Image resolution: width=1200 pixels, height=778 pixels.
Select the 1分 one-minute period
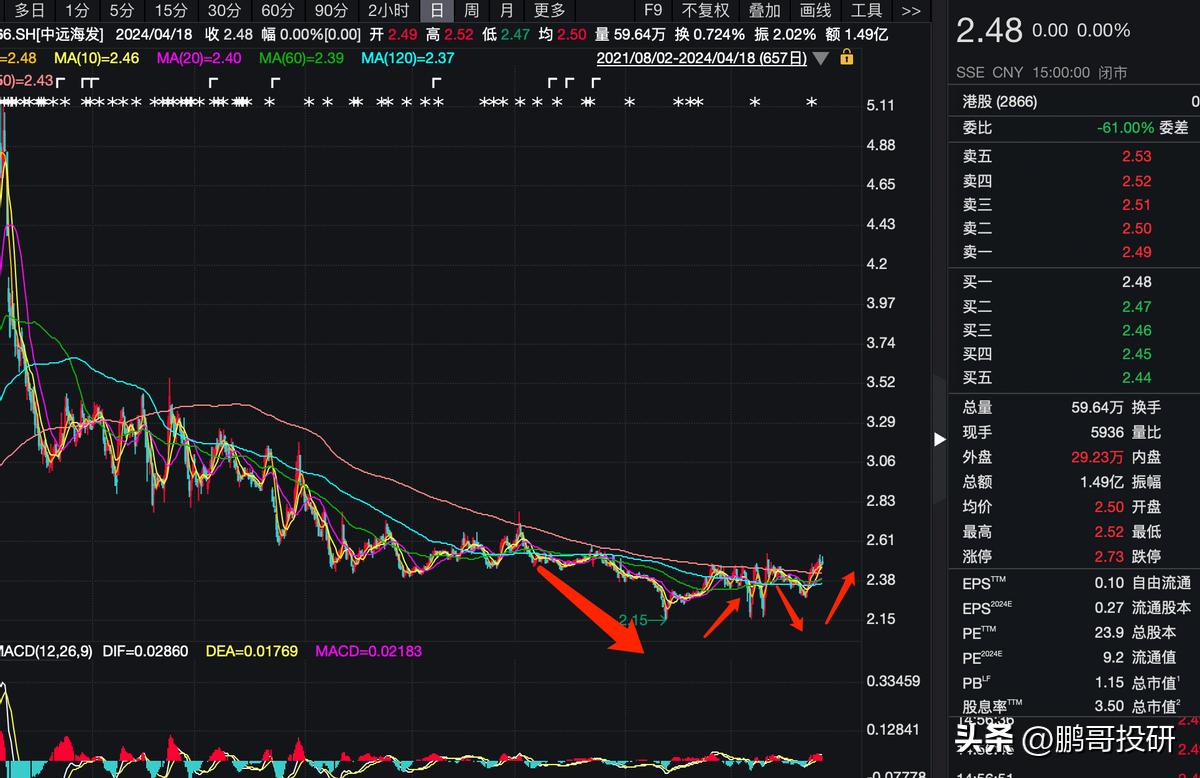(77, 11)
